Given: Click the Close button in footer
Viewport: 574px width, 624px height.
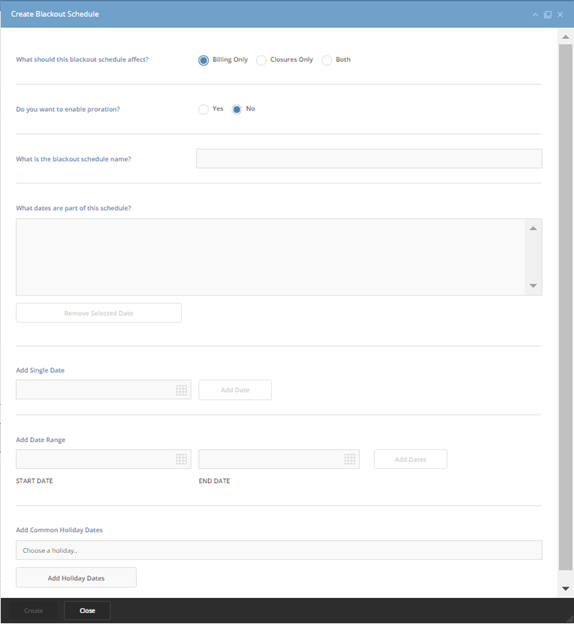Looking at the screenshot, I should point(87,610).
